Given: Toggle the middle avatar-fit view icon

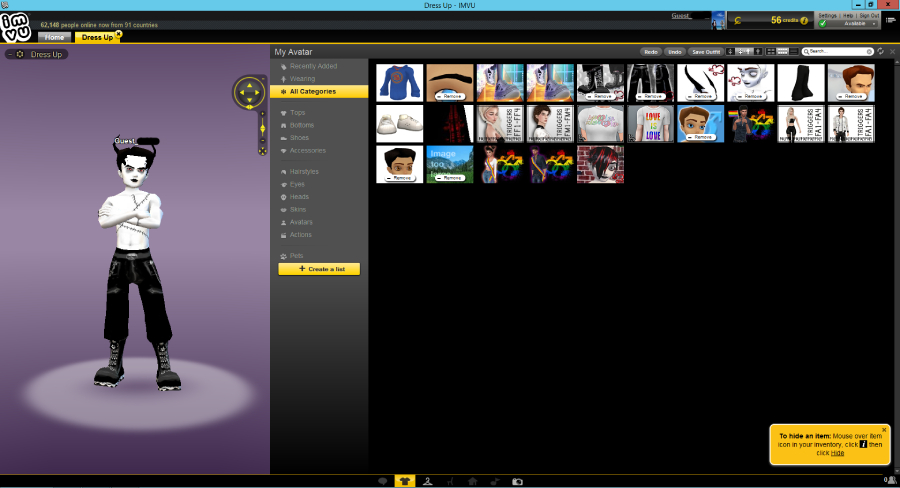Looking at the screenshot, I should [744, 51].
